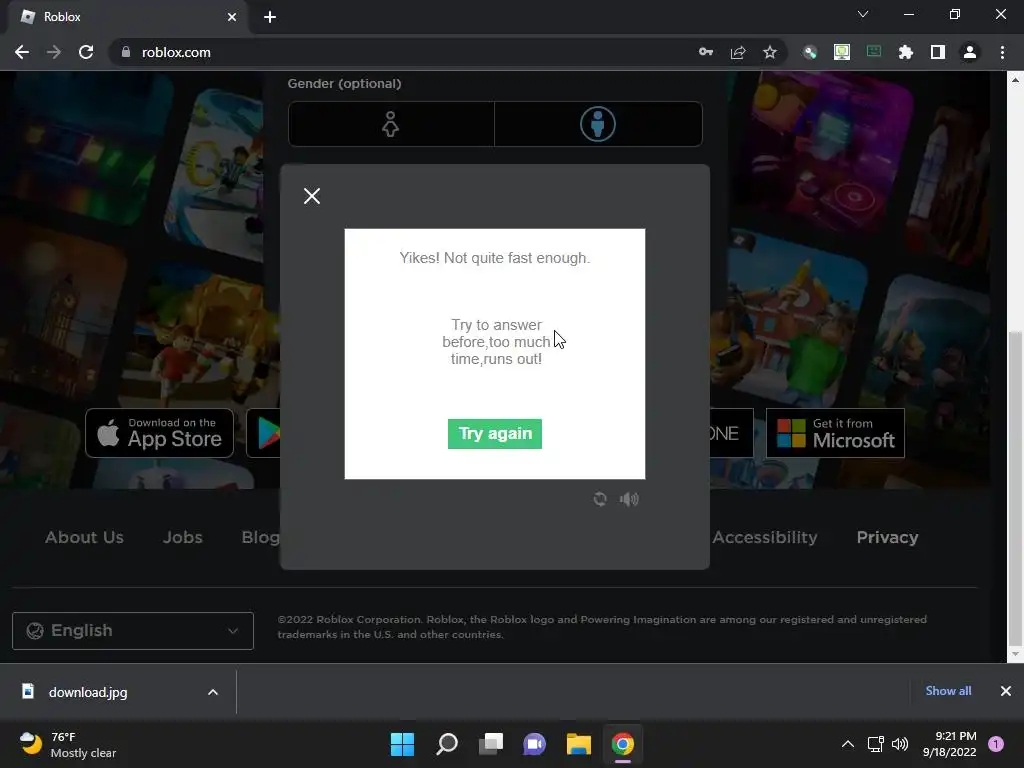Click the share this page icon
1024x768 pixels.
pos(738,52)
